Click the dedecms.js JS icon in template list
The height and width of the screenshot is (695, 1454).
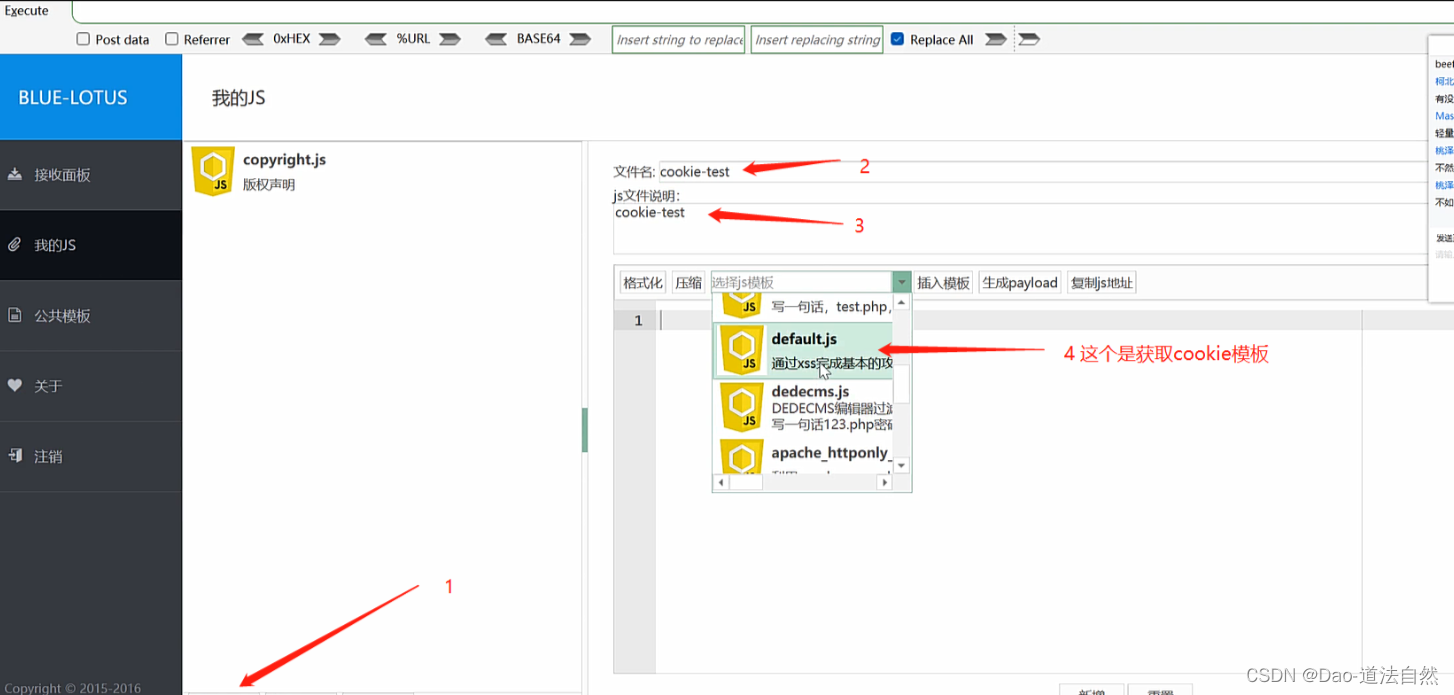coord(742,408)
